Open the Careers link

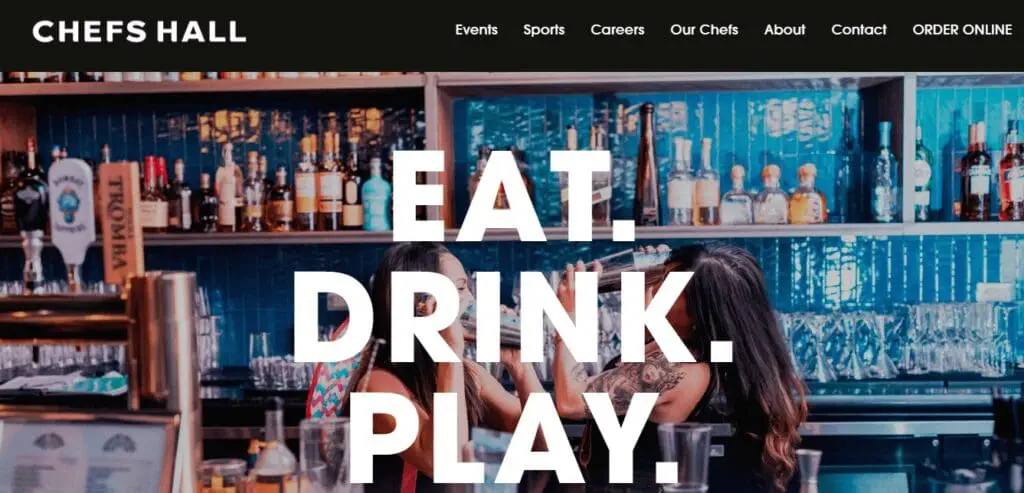coord(617,29)
